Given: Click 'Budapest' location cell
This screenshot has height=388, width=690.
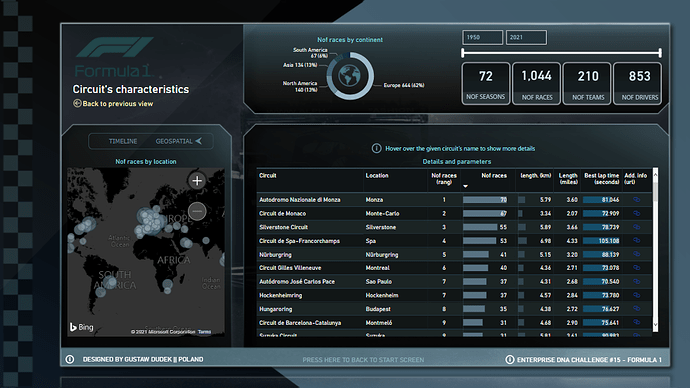Looking at the screenshot, I should pyautogui.click(x=378, y=309).
